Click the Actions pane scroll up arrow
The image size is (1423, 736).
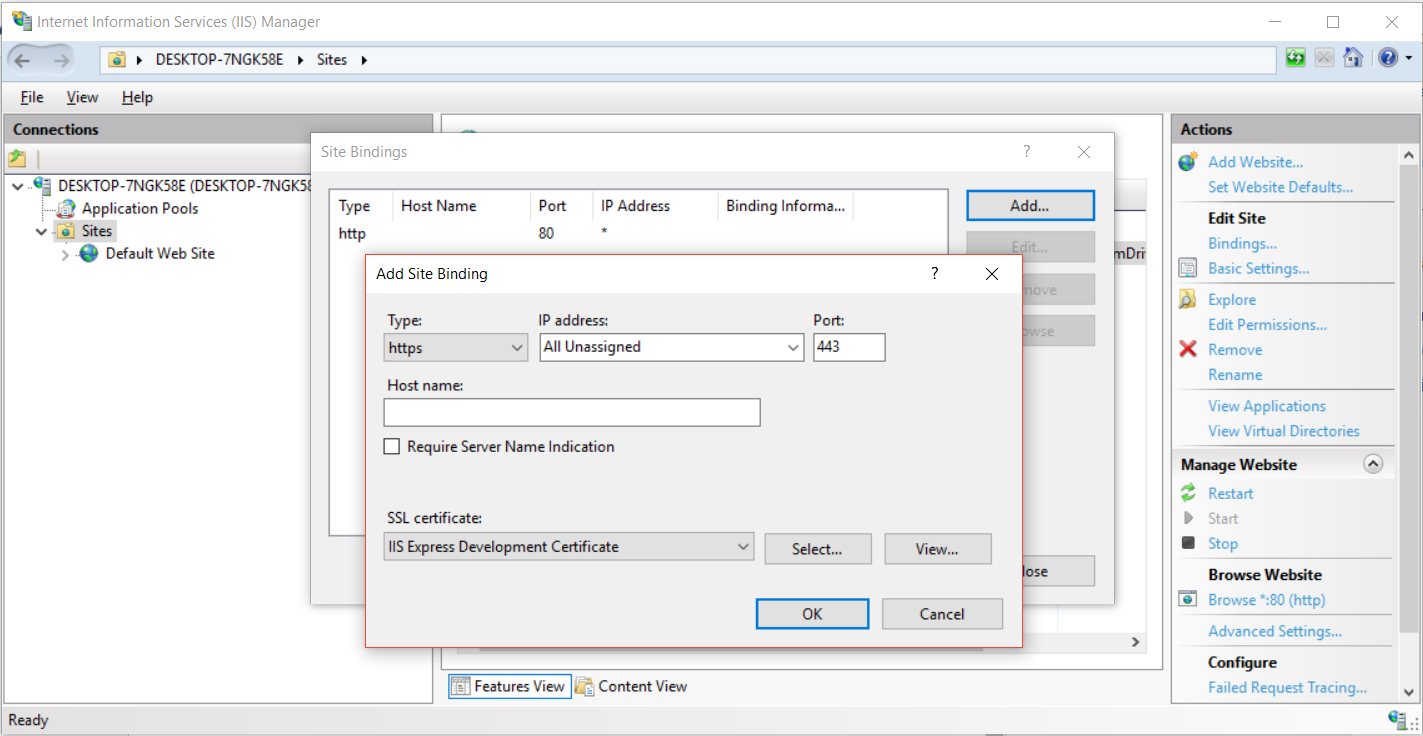pos(1409,155)
